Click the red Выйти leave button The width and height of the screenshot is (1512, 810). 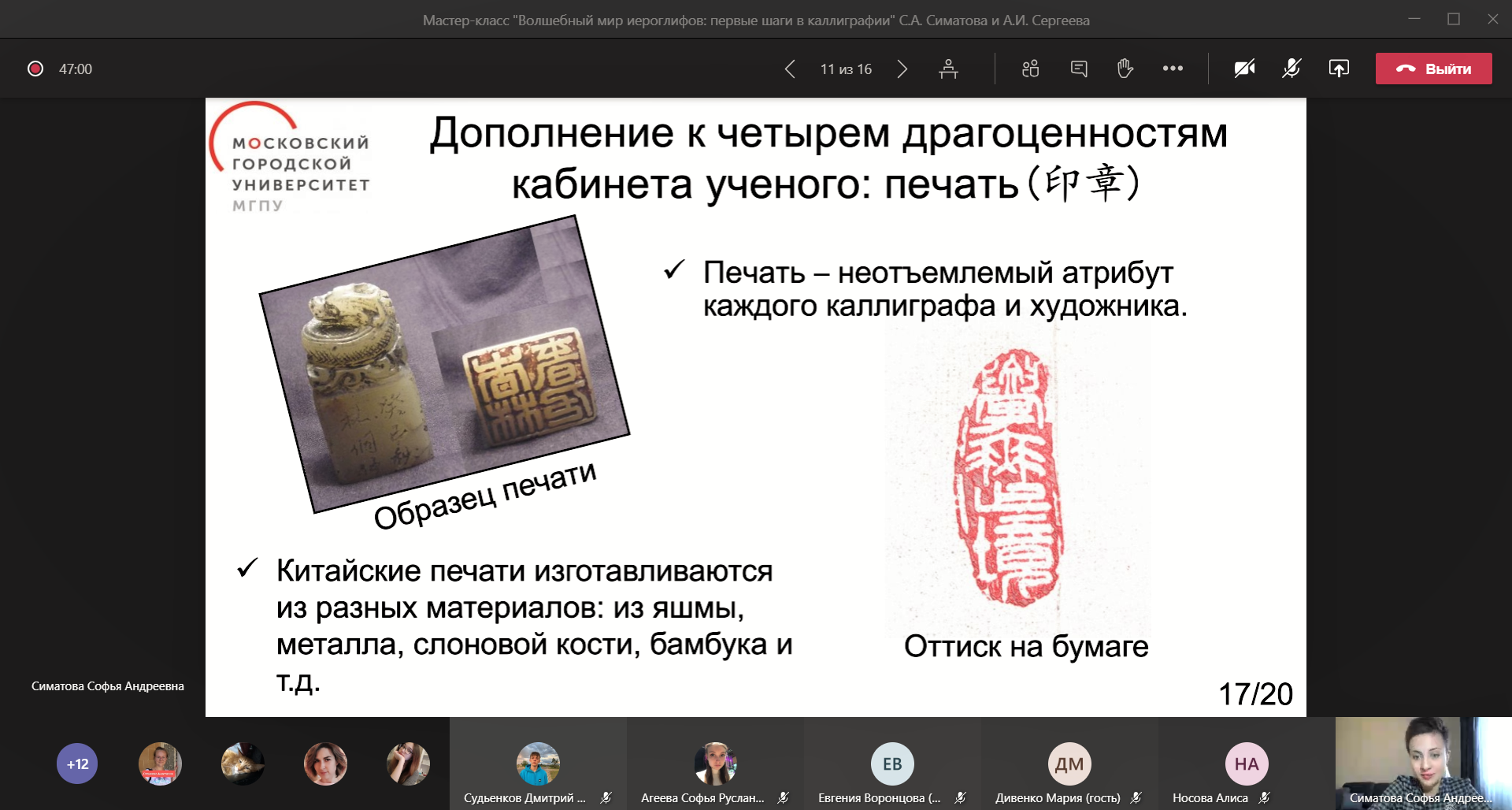click(x=1433, y=69)
